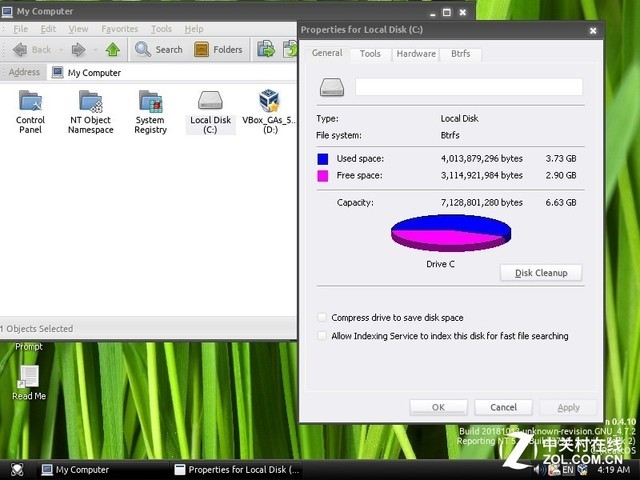Open the Tools menu in My Computer
Image resolution: width=640 pixels, height=480 pixels.
(x=161, y=29)
